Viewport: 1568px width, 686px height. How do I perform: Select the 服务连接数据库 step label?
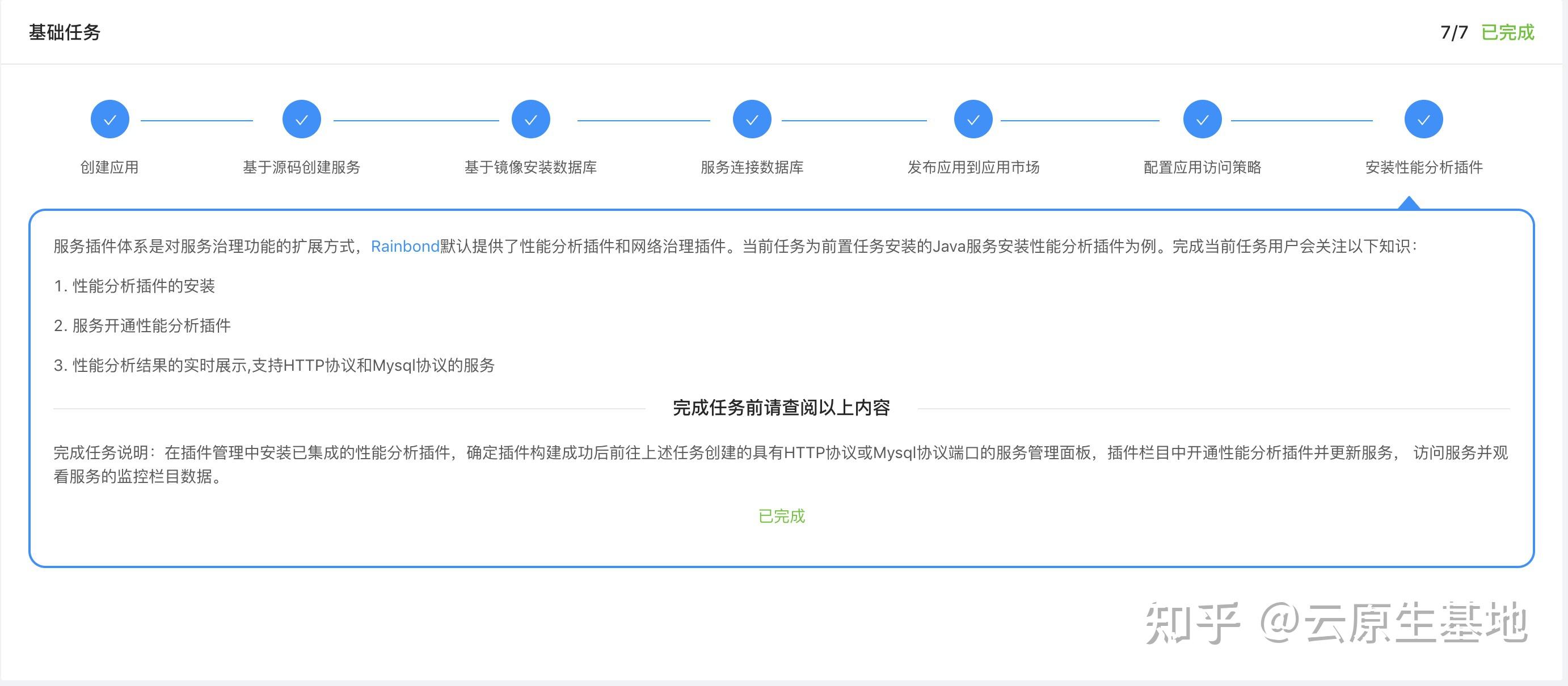click(752, 167)
